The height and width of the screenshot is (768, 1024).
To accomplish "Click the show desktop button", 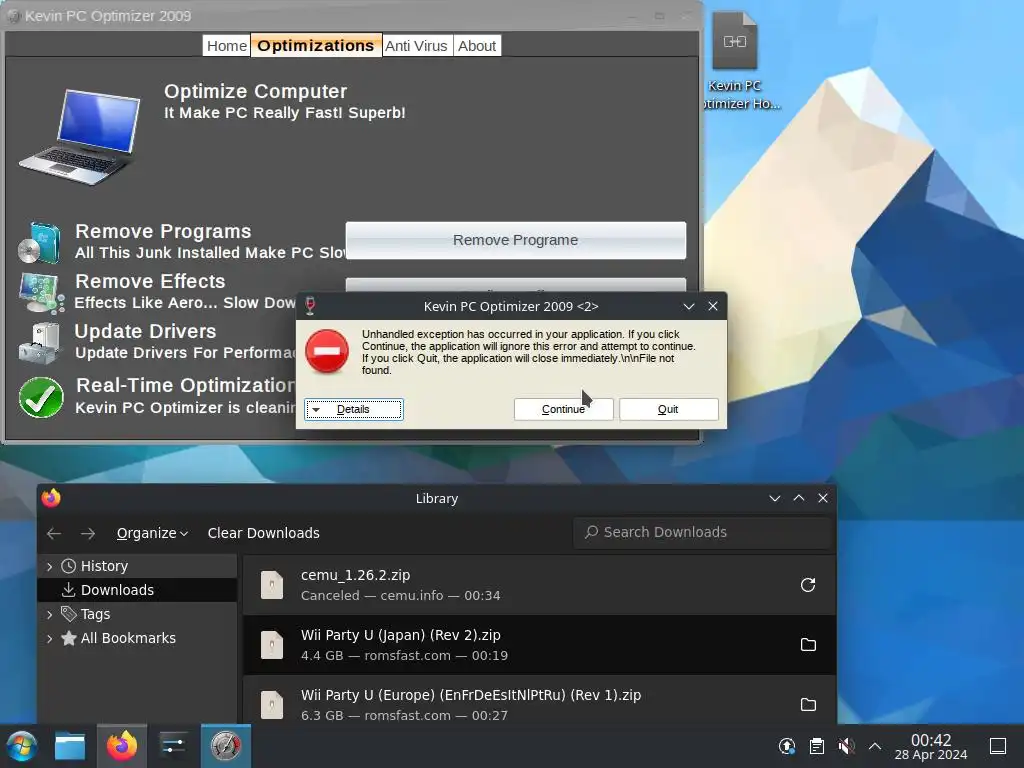I will [998, 746].
